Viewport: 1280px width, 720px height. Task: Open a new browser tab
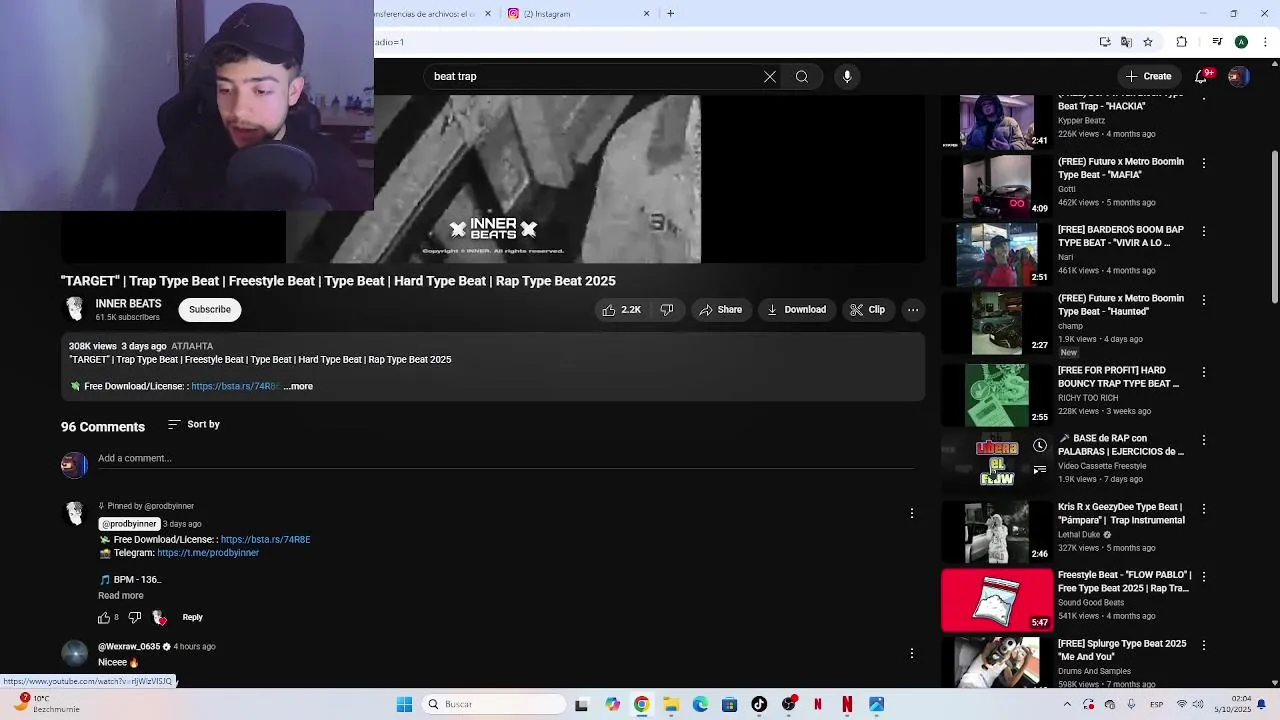(x=671, y=14)
